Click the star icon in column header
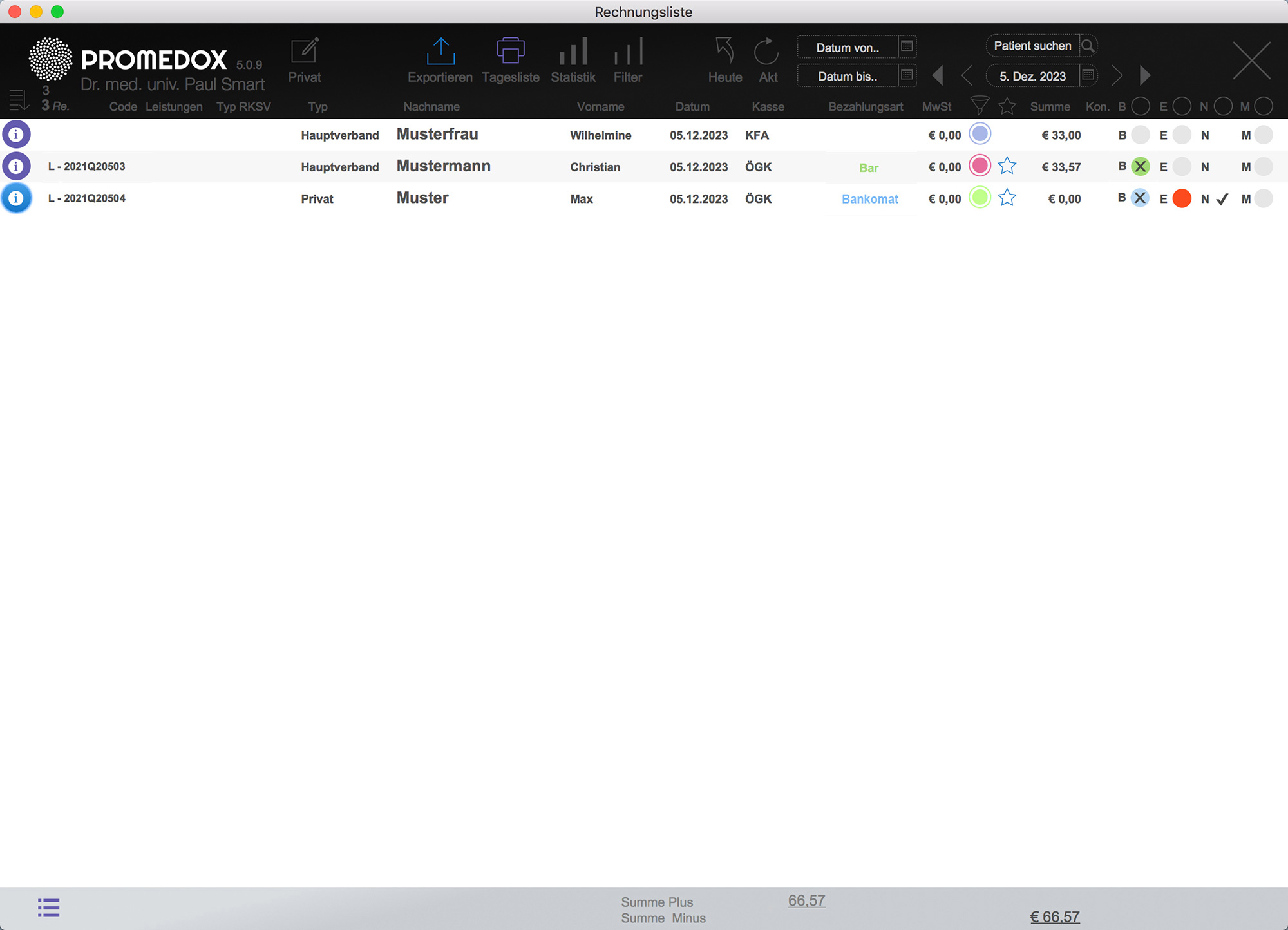The height and width of the screenshot is (930, 1288). (x=1007, y=106)
